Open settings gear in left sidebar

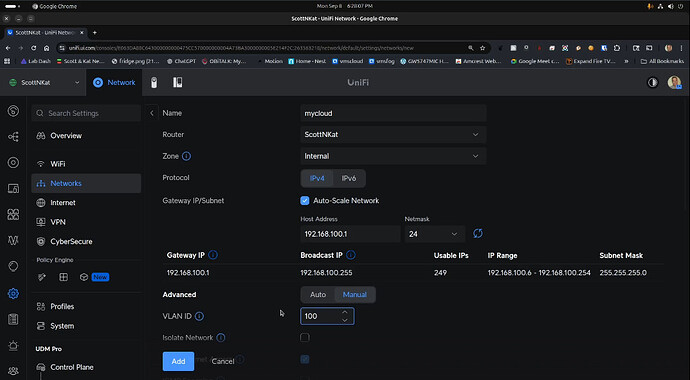click(13, 293)
